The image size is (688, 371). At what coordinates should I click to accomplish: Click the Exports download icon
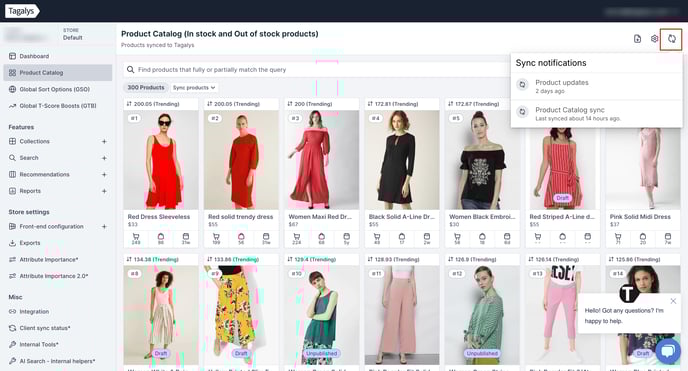[12, 243]
